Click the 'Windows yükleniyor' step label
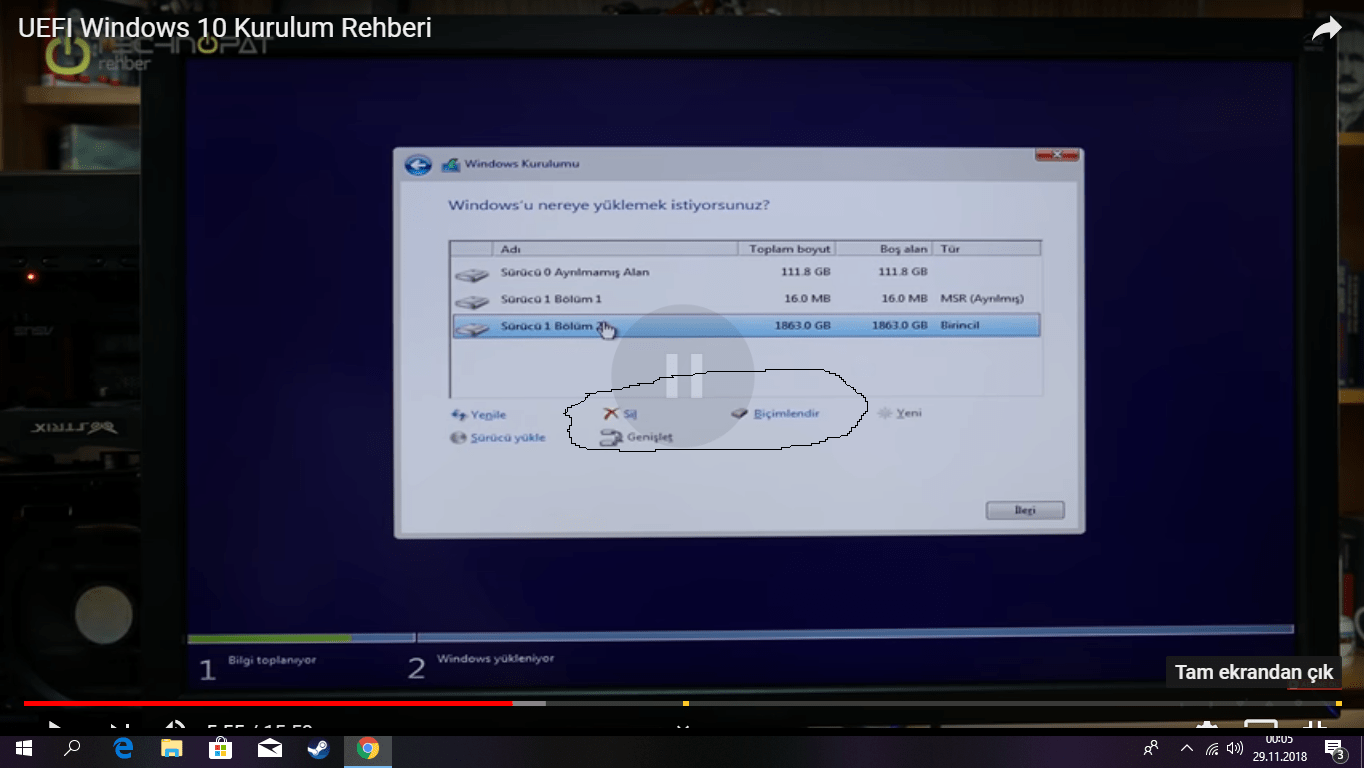 (x=495, y=659)
